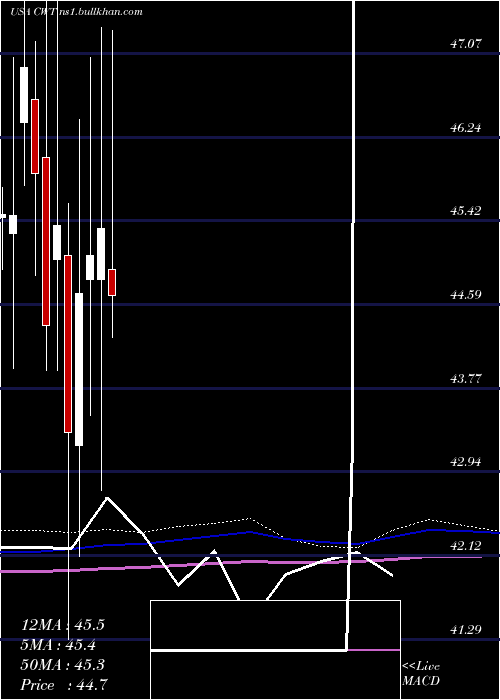Click the tallest red candlestick body

coord(68,344)
